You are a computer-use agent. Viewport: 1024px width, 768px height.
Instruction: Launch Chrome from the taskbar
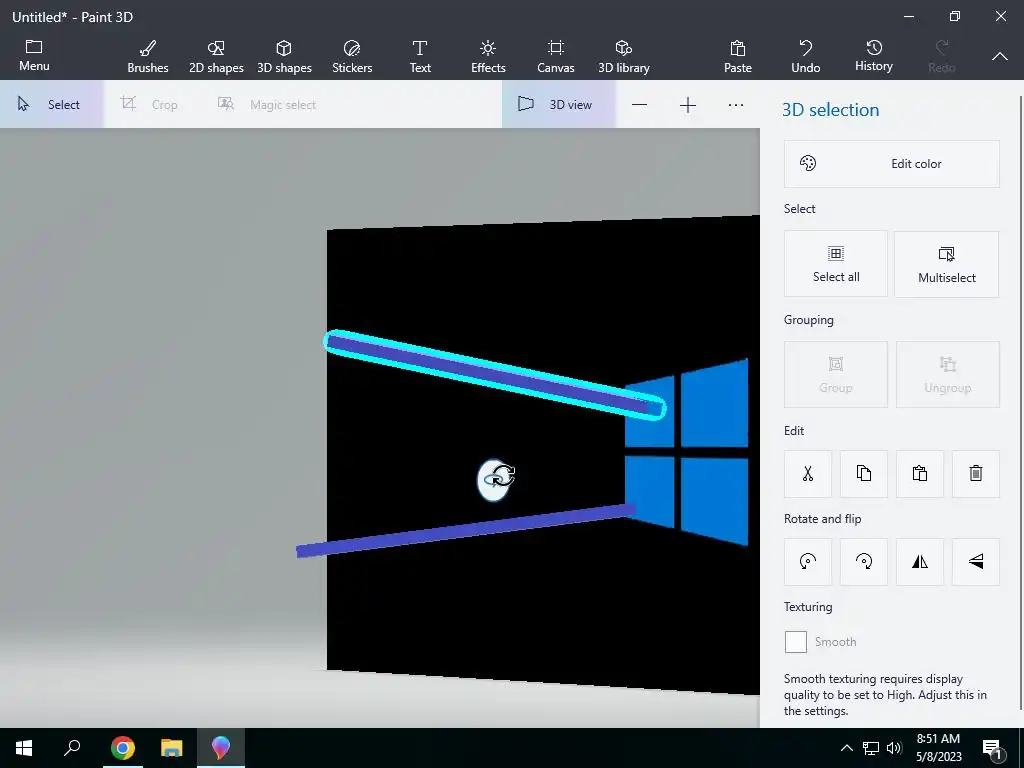coord(123,748)
